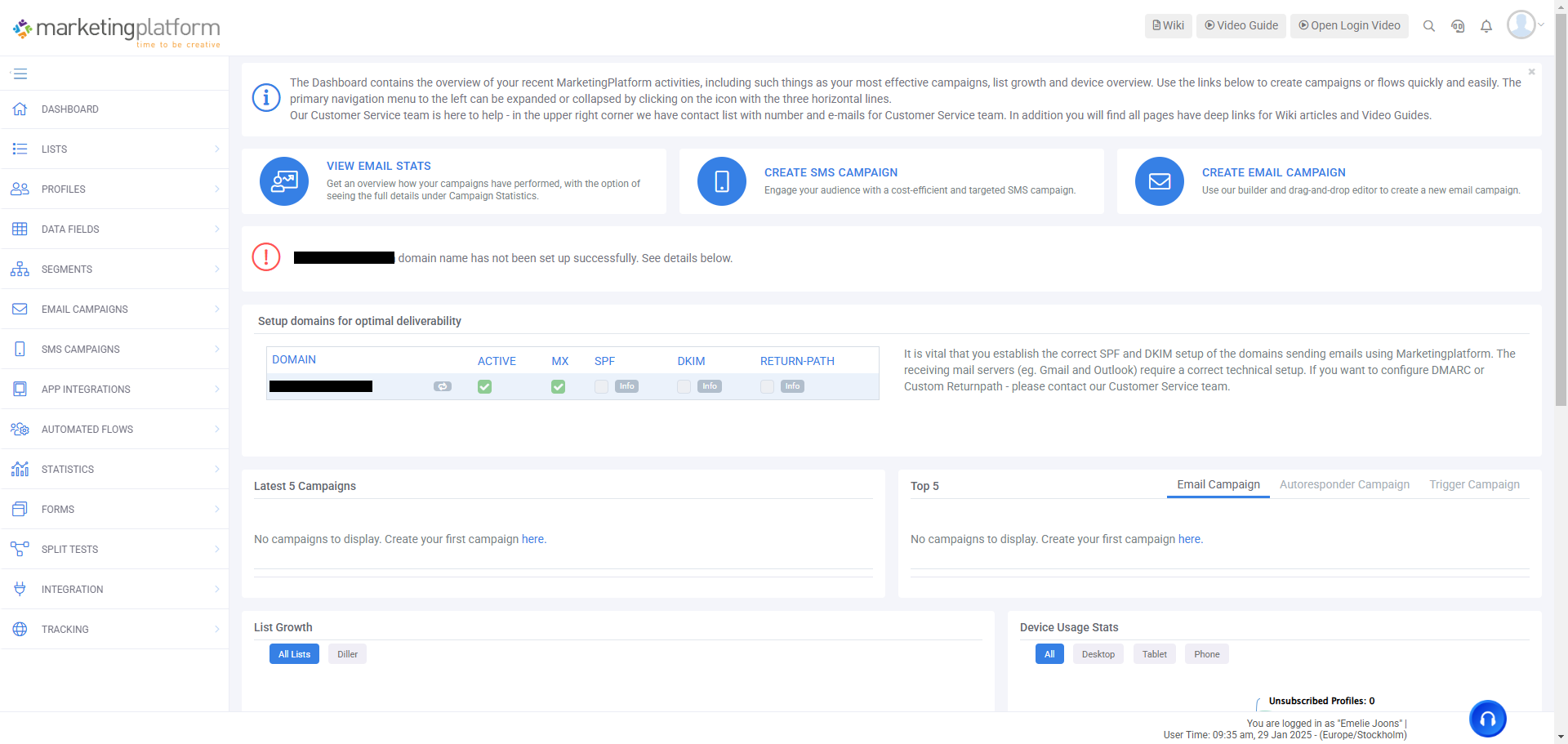Screen dimensions: 1568x744
Task: Click the Create Email Campaign envelope icon
Action: point(1160,181)
